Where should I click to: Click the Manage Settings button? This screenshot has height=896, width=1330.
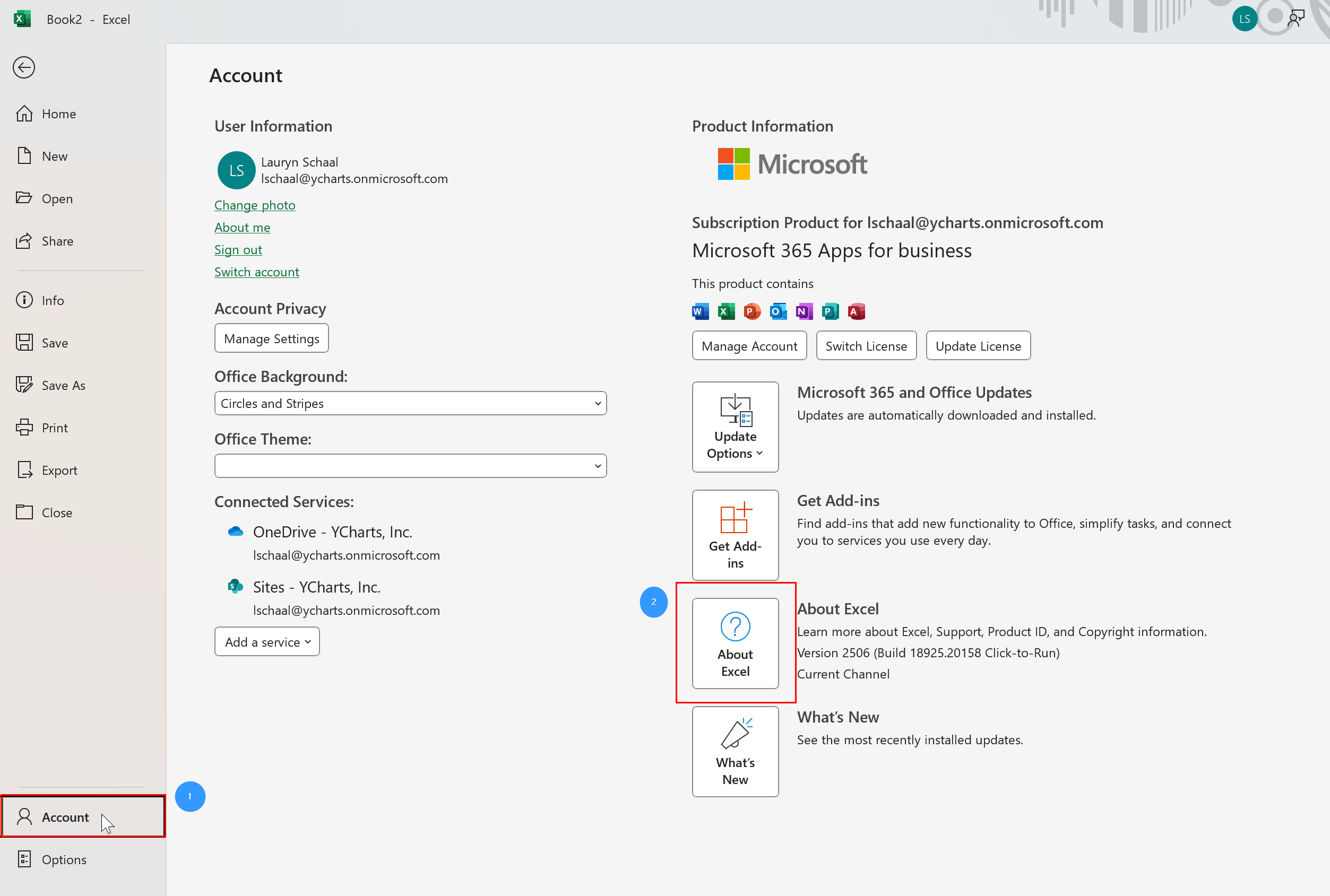click(272, 338)
